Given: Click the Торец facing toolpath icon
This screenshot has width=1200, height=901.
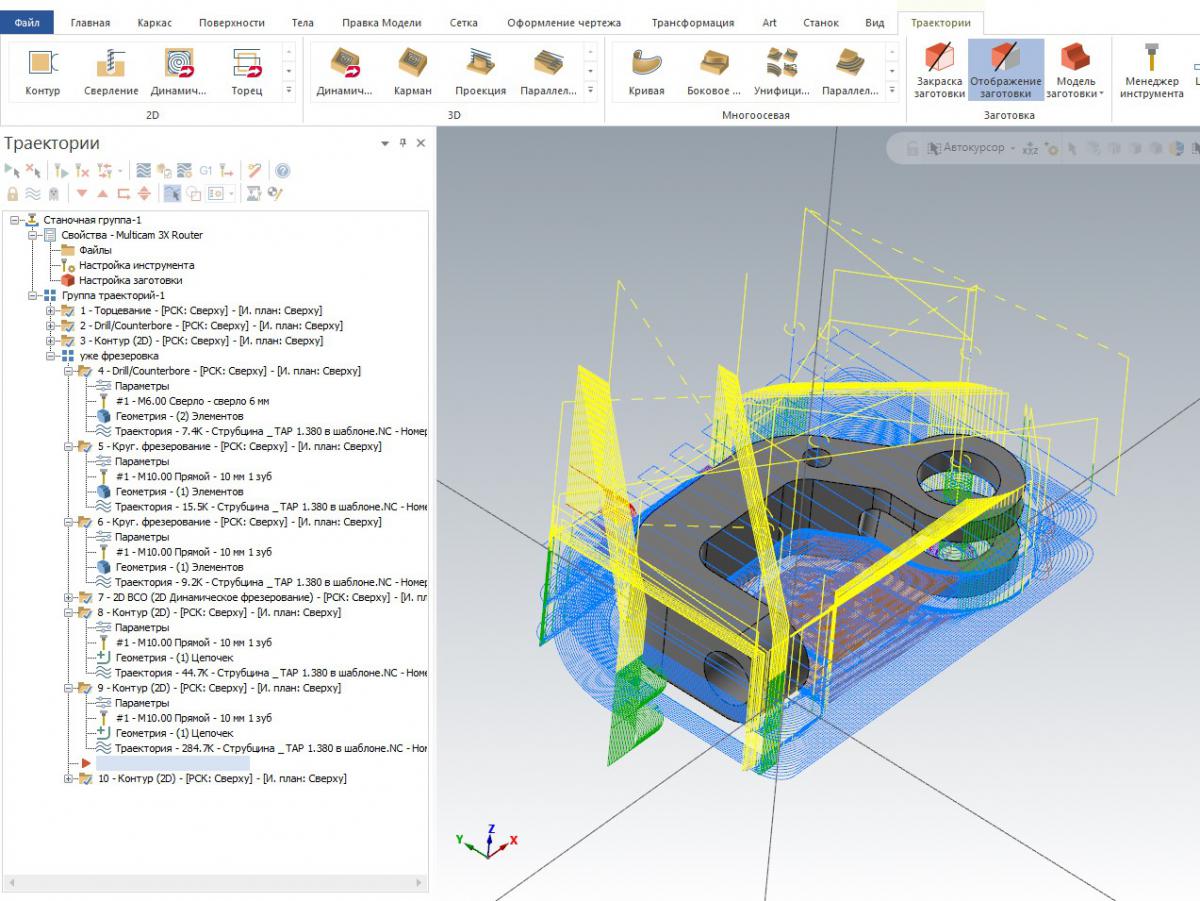Looking at the screenshot, I should [x=246, y=71].
